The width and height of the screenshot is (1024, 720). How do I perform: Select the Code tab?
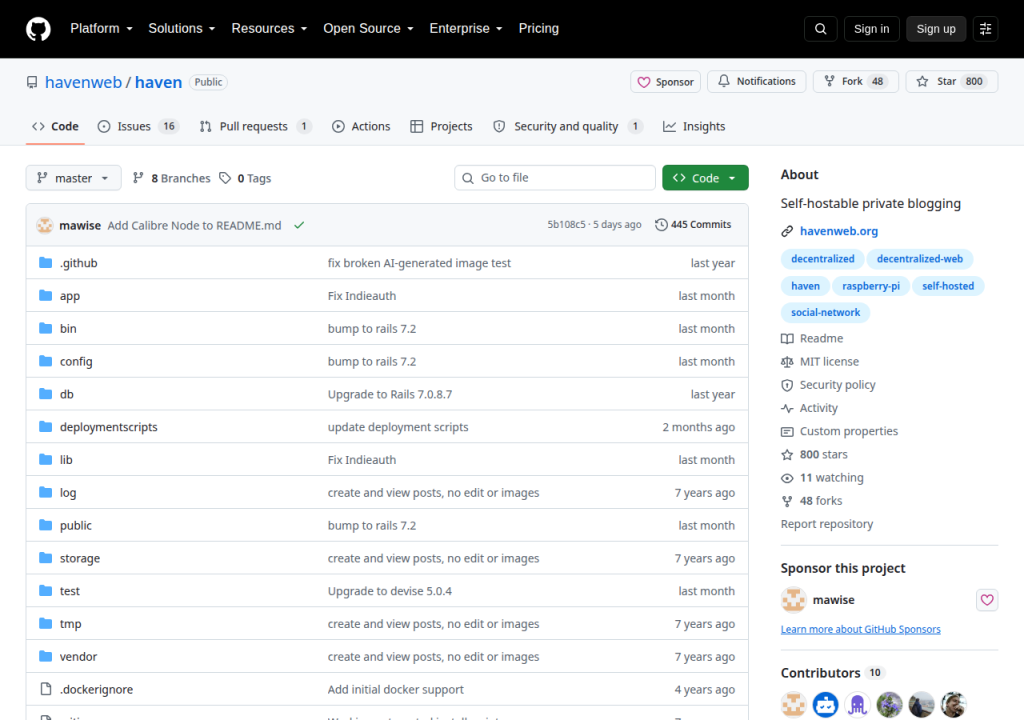coord(56,126)
